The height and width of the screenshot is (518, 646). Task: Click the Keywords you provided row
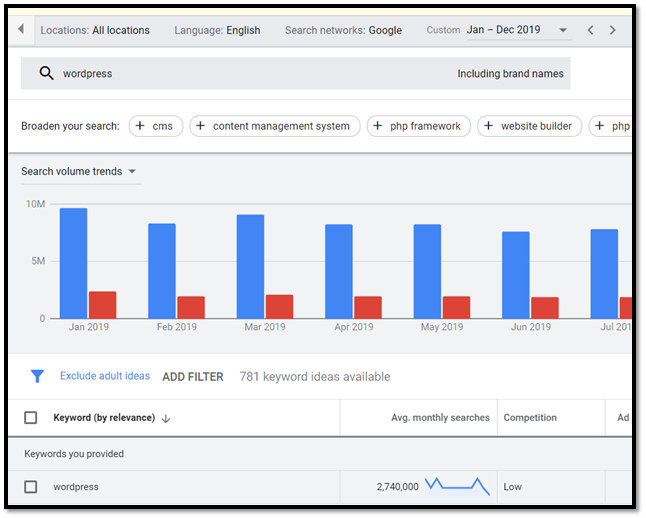[320, 454]
